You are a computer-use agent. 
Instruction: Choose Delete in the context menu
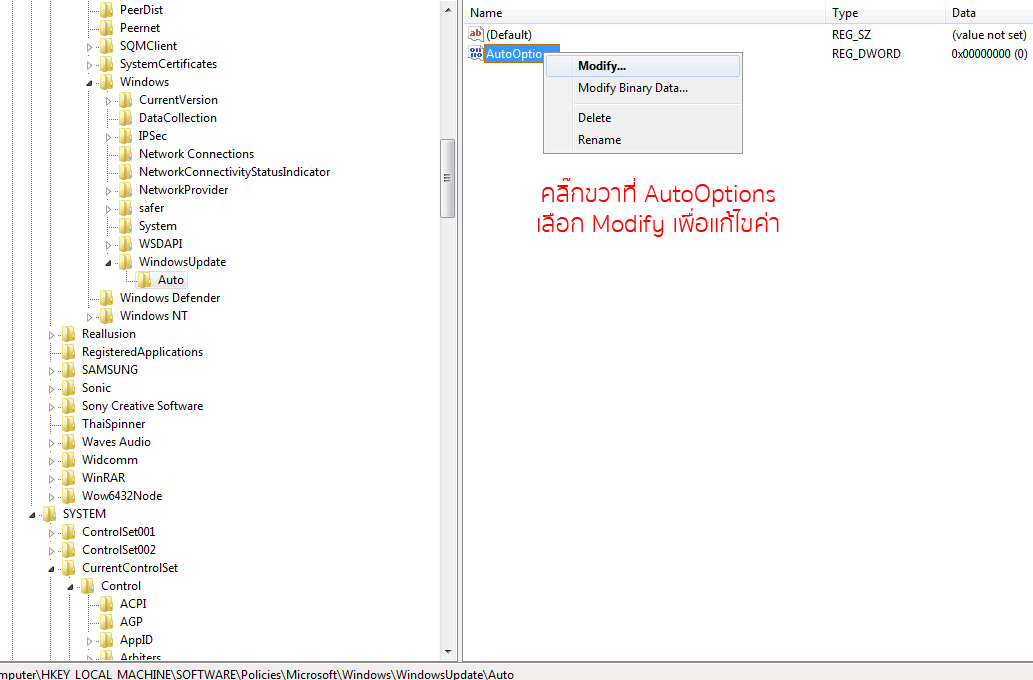594,118
